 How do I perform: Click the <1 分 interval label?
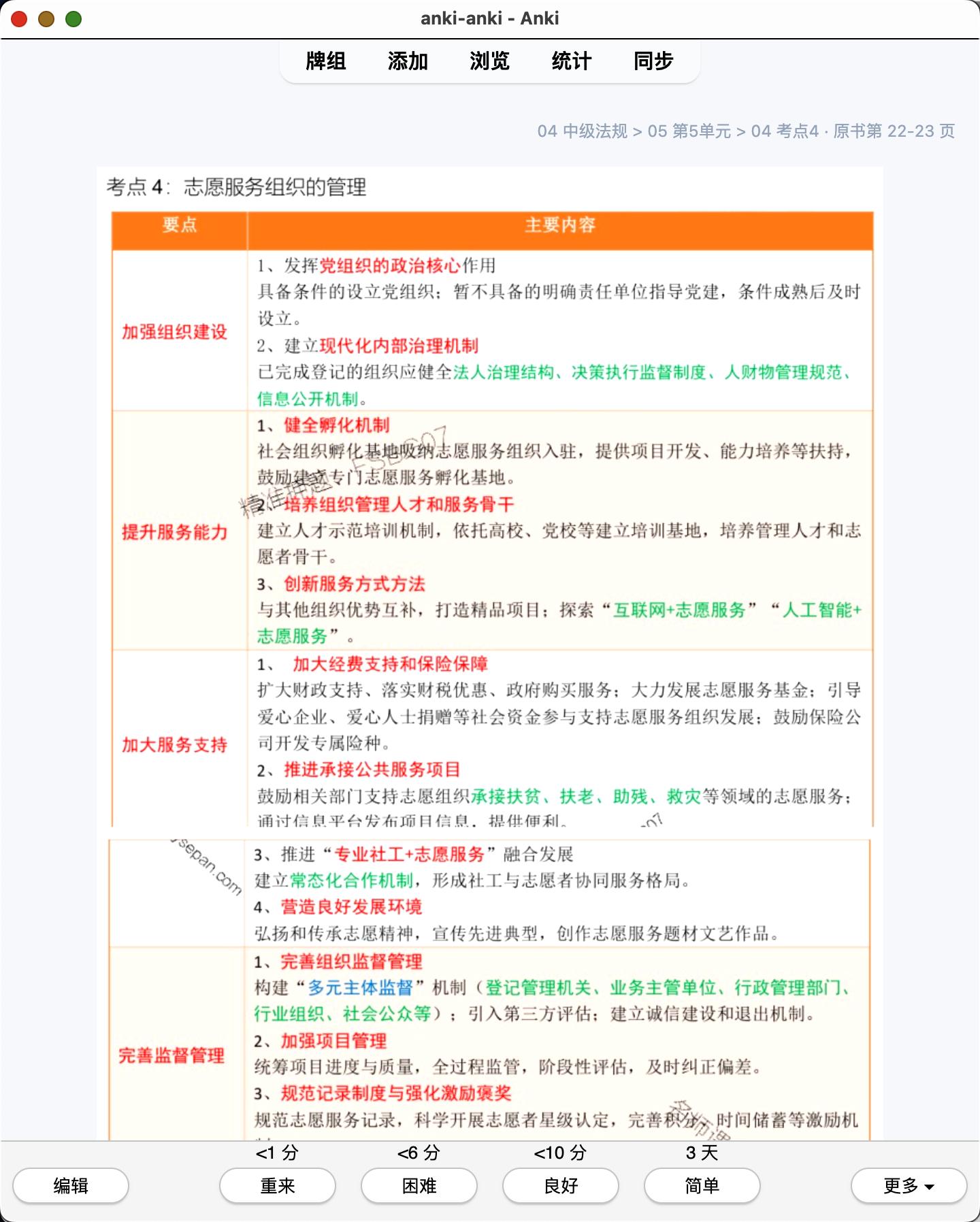pyautogui.click(x=277, y=1153)
